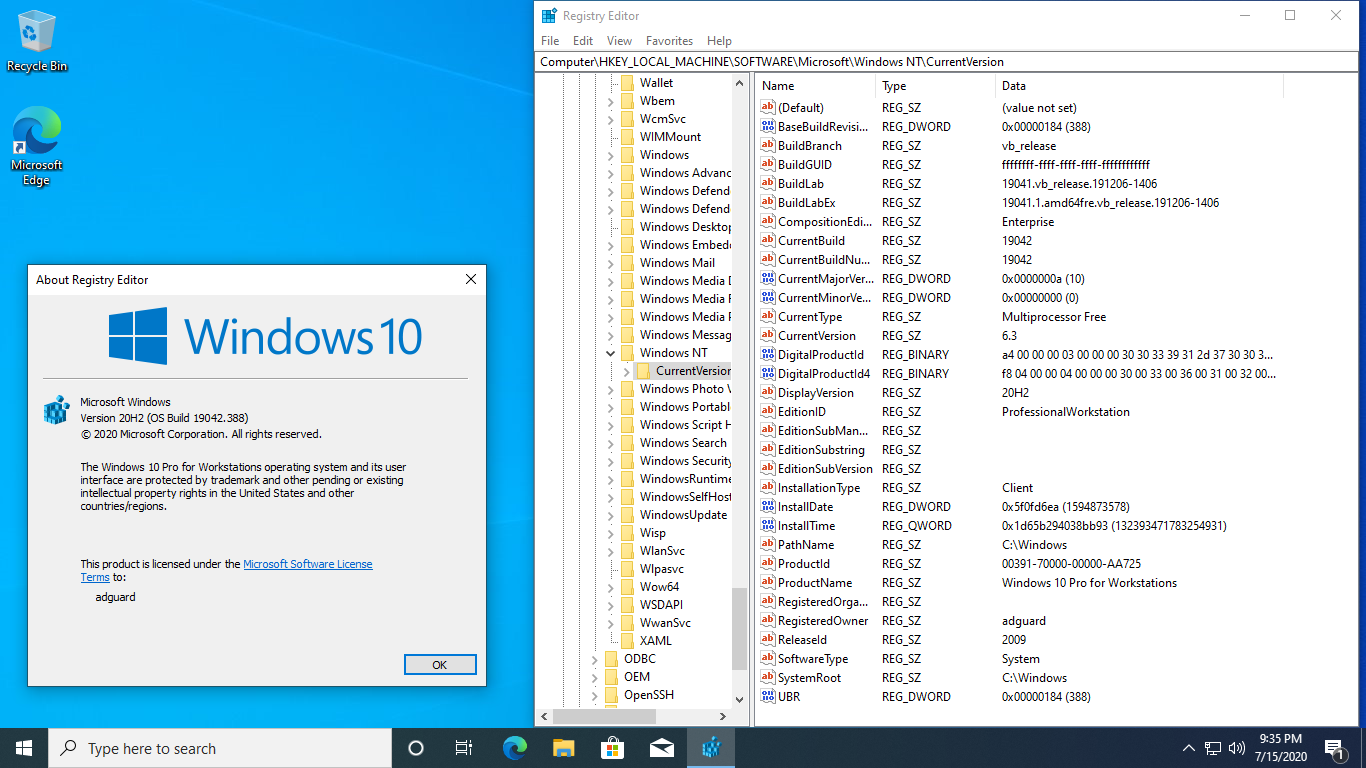Click the Registry Editor taskbar icon
1366x768 pixels.
[711, 748]
